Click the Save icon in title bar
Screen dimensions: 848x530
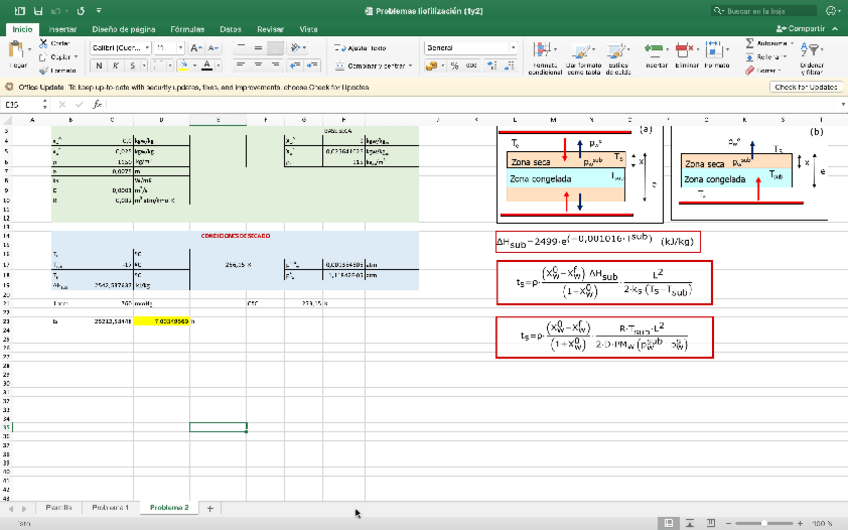pyautogui.click(x=38, y=10)
